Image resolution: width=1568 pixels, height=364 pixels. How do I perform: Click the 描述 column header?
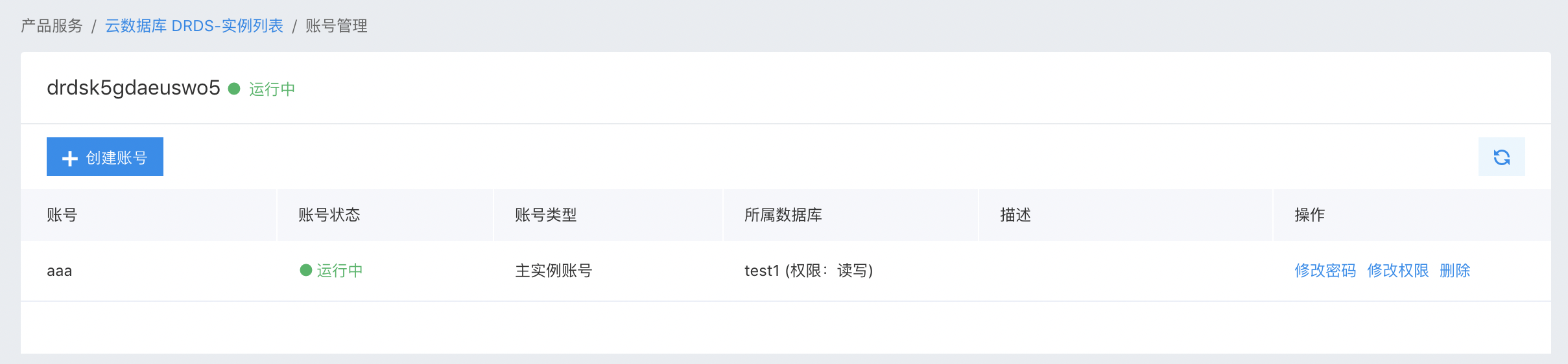(1016, 215)
